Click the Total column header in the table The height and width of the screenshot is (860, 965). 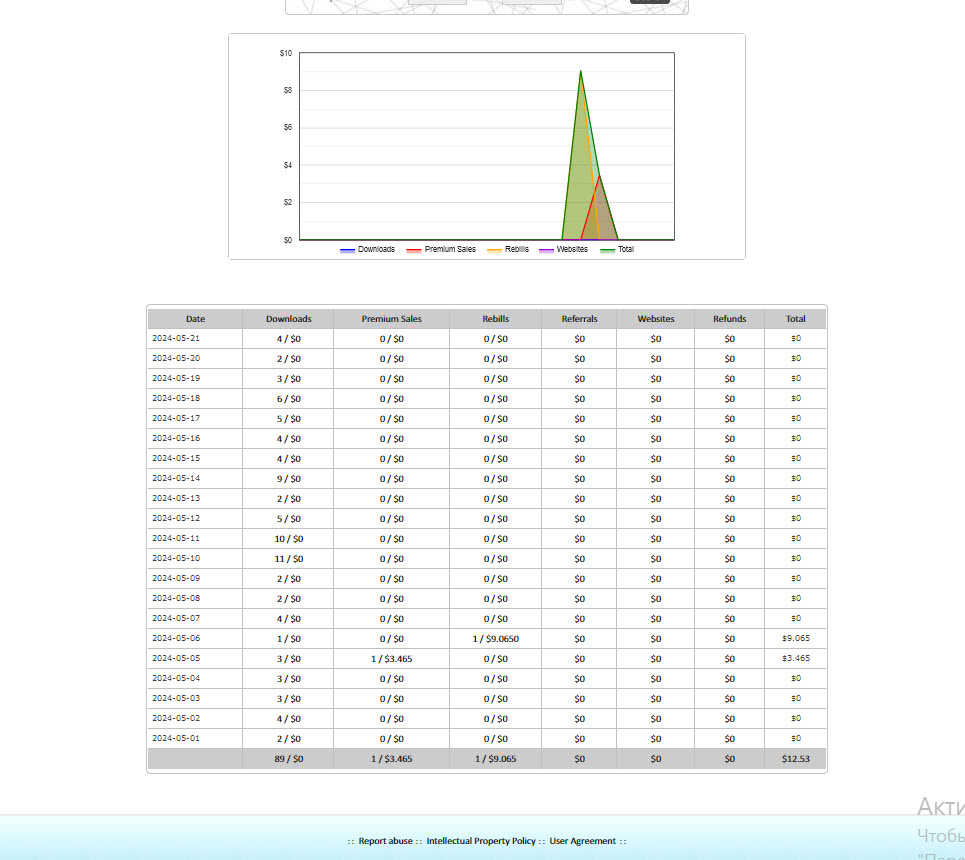pyautogui.click(x=795, y=319)
